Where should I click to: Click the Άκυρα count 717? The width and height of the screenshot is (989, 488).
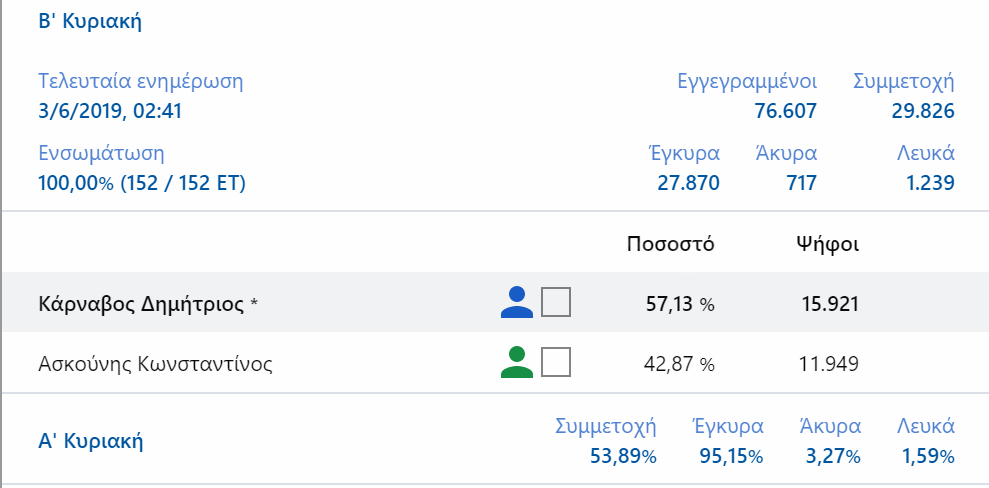tap(800, 183)
